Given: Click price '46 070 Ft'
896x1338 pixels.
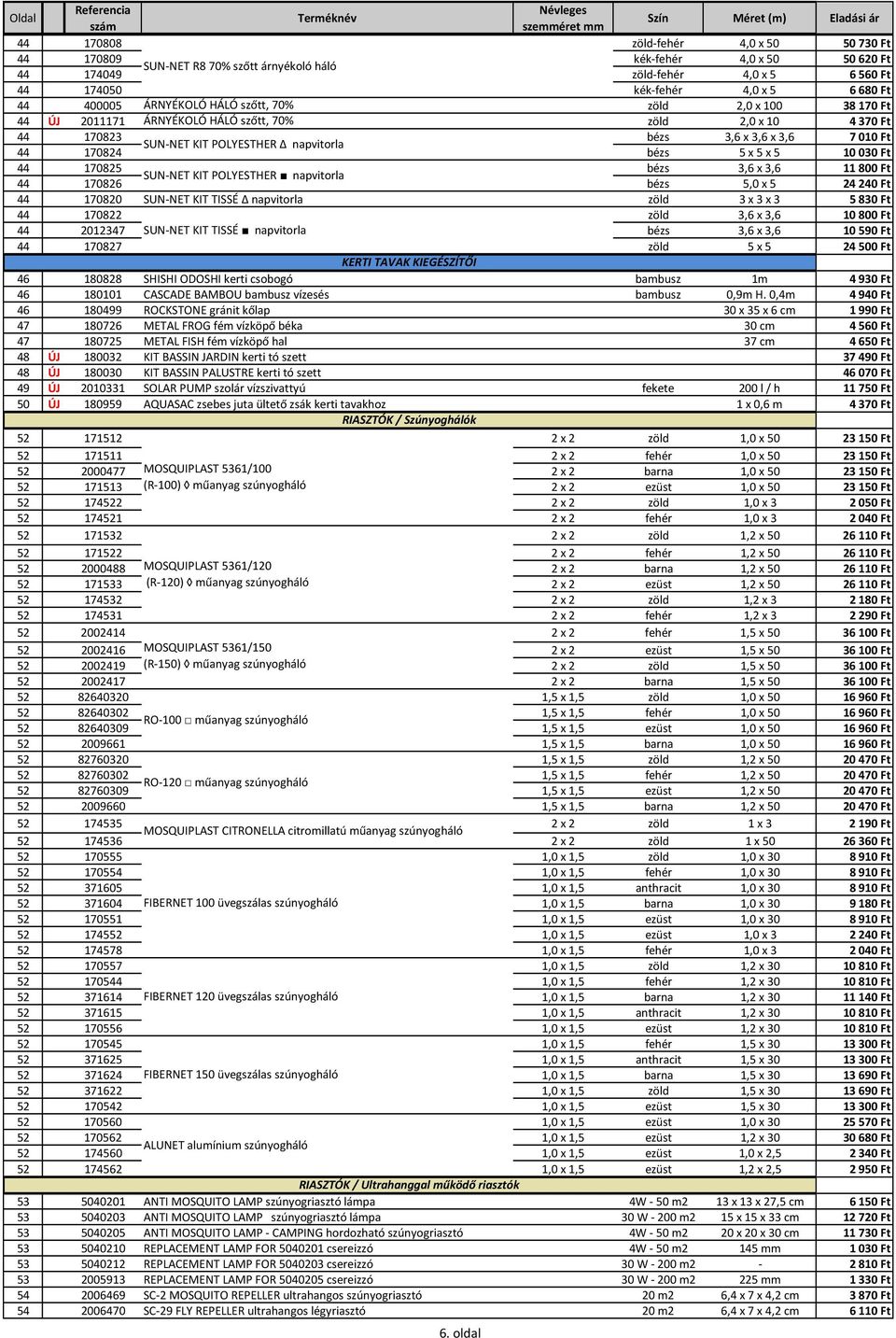Looking at the screenshot, I should point(867,373).
